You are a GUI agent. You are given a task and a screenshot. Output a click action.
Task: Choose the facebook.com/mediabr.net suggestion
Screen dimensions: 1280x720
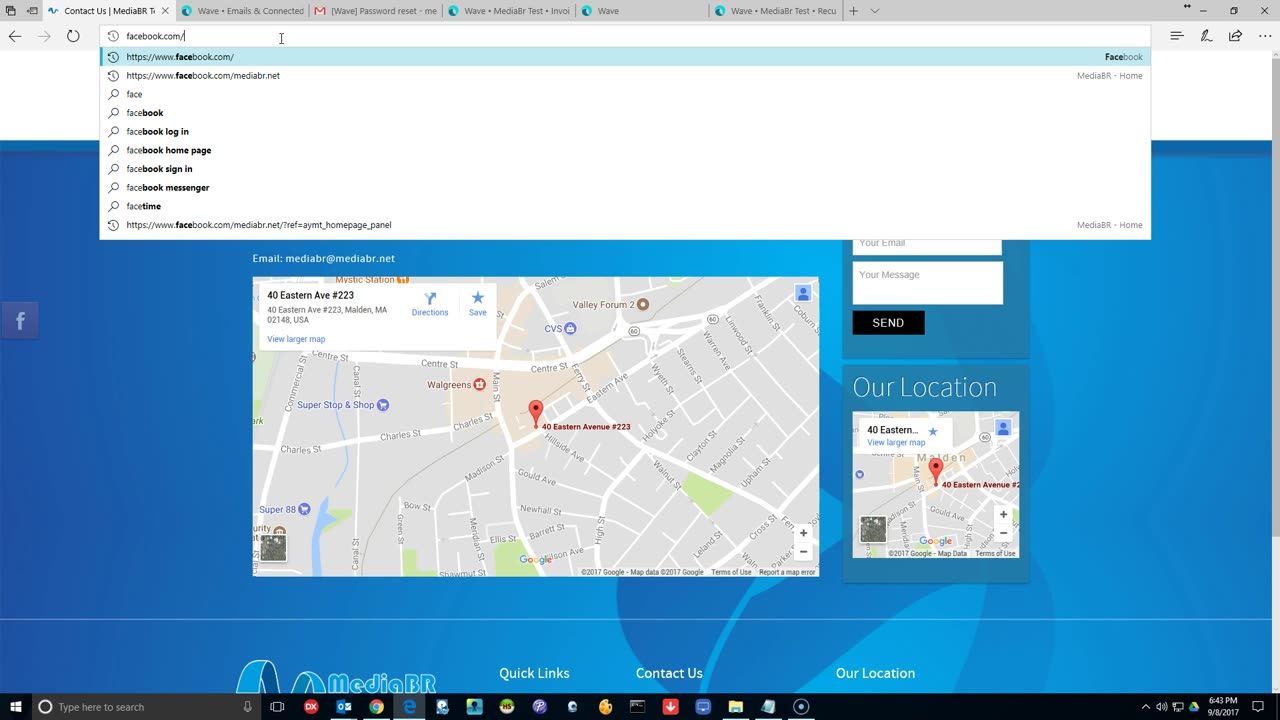pos(625,75)
